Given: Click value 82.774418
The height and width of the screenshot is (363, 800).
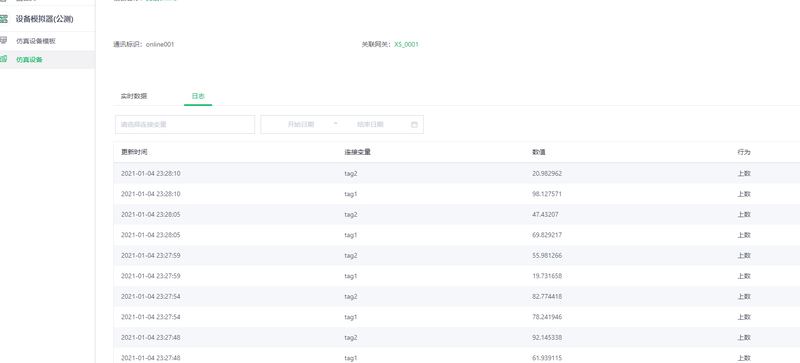Looking at the screenshot, I should coord(547,296).
